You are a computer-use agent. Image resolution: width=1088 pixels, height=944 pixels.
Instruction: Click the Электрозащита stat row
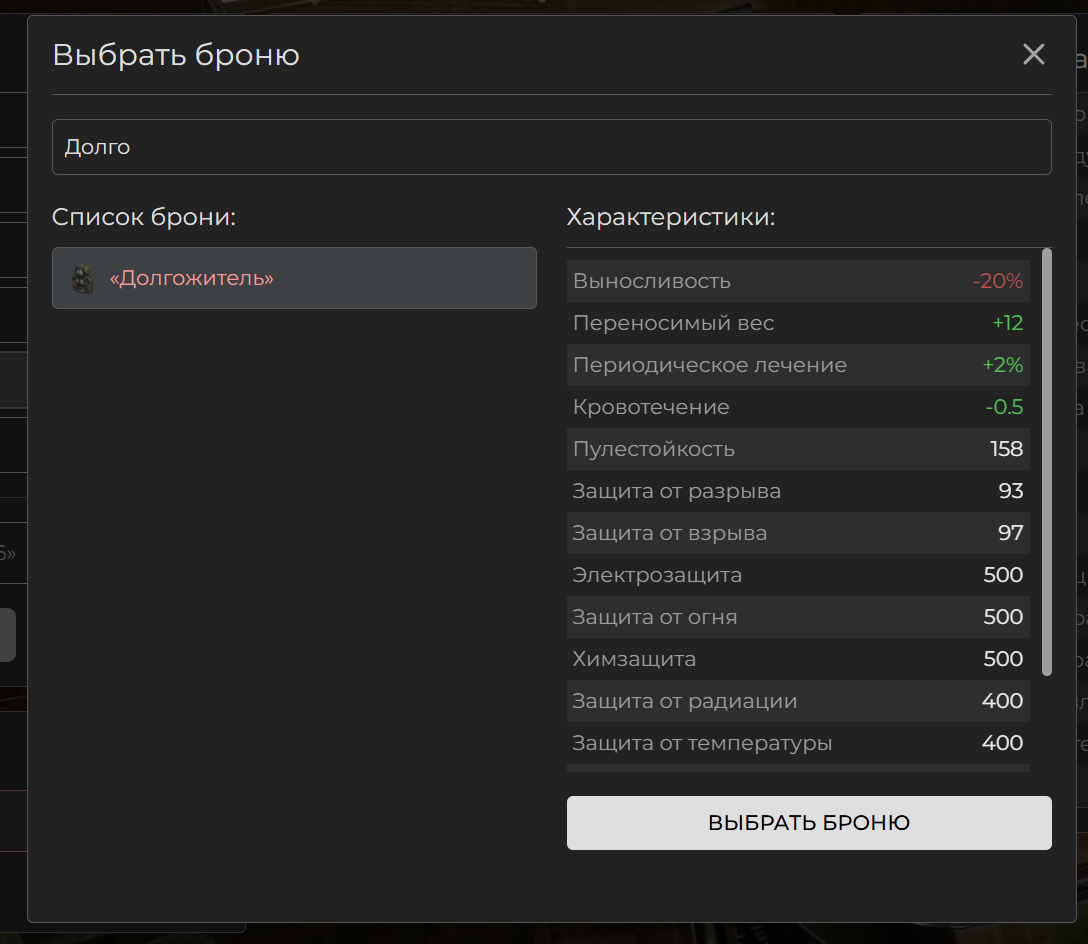point(798,575)
